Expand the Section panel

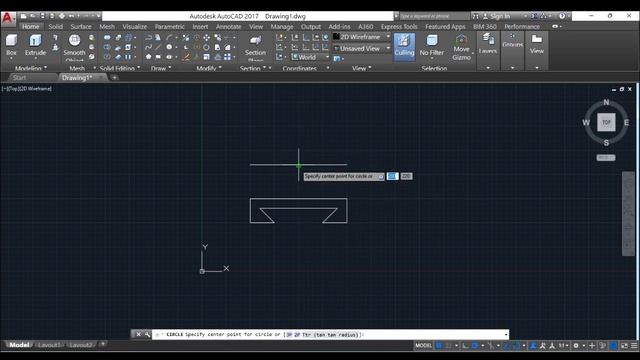pyautogui.click(x=253, y=68)
